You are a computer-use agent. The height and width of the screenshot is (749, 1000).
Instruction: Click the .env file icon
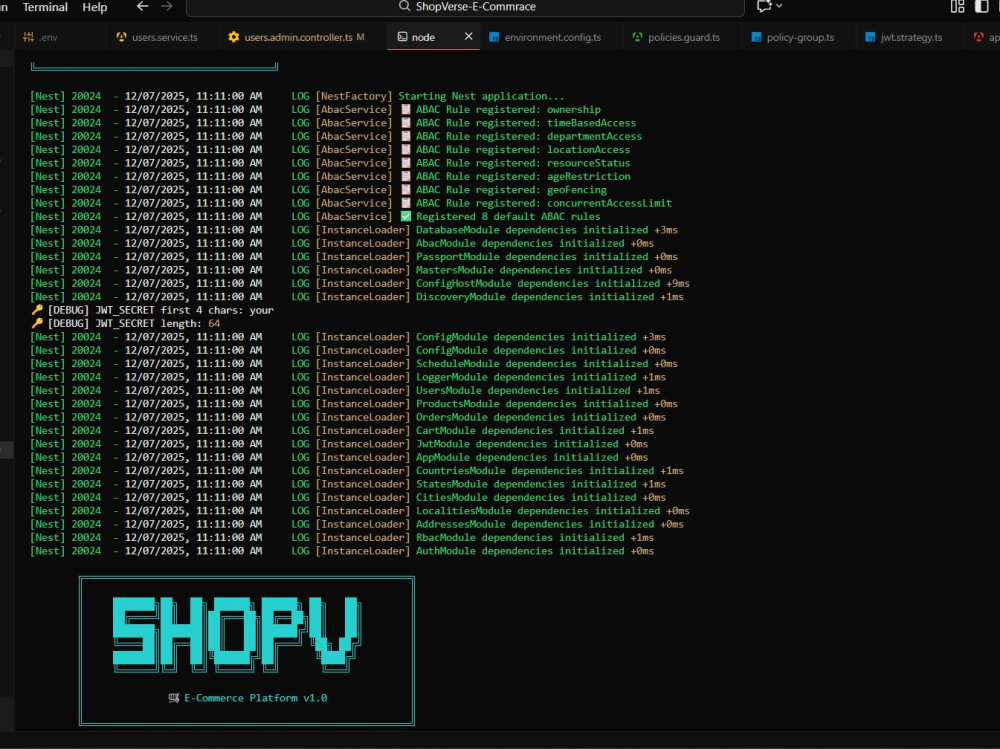coord(29,37)
